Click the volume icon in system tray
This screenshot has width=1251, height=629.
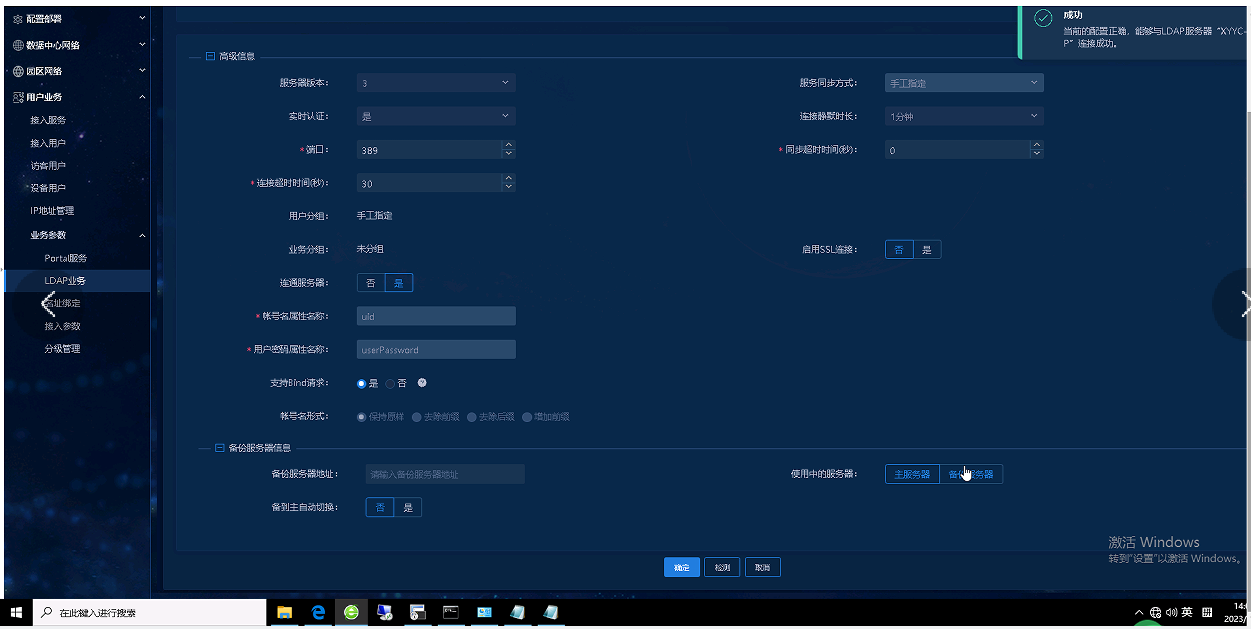point(1171,612)
